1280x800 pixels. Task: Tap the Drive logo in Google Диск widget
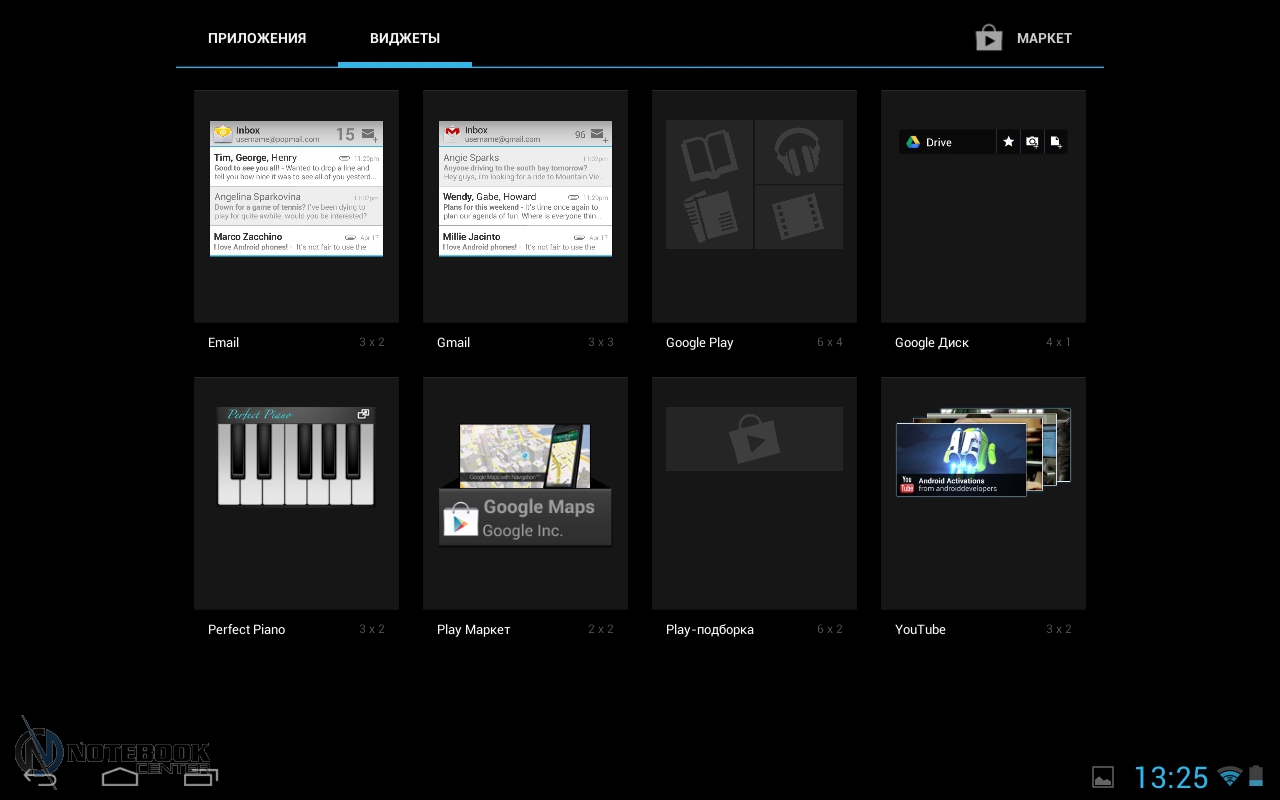point(913,142)
